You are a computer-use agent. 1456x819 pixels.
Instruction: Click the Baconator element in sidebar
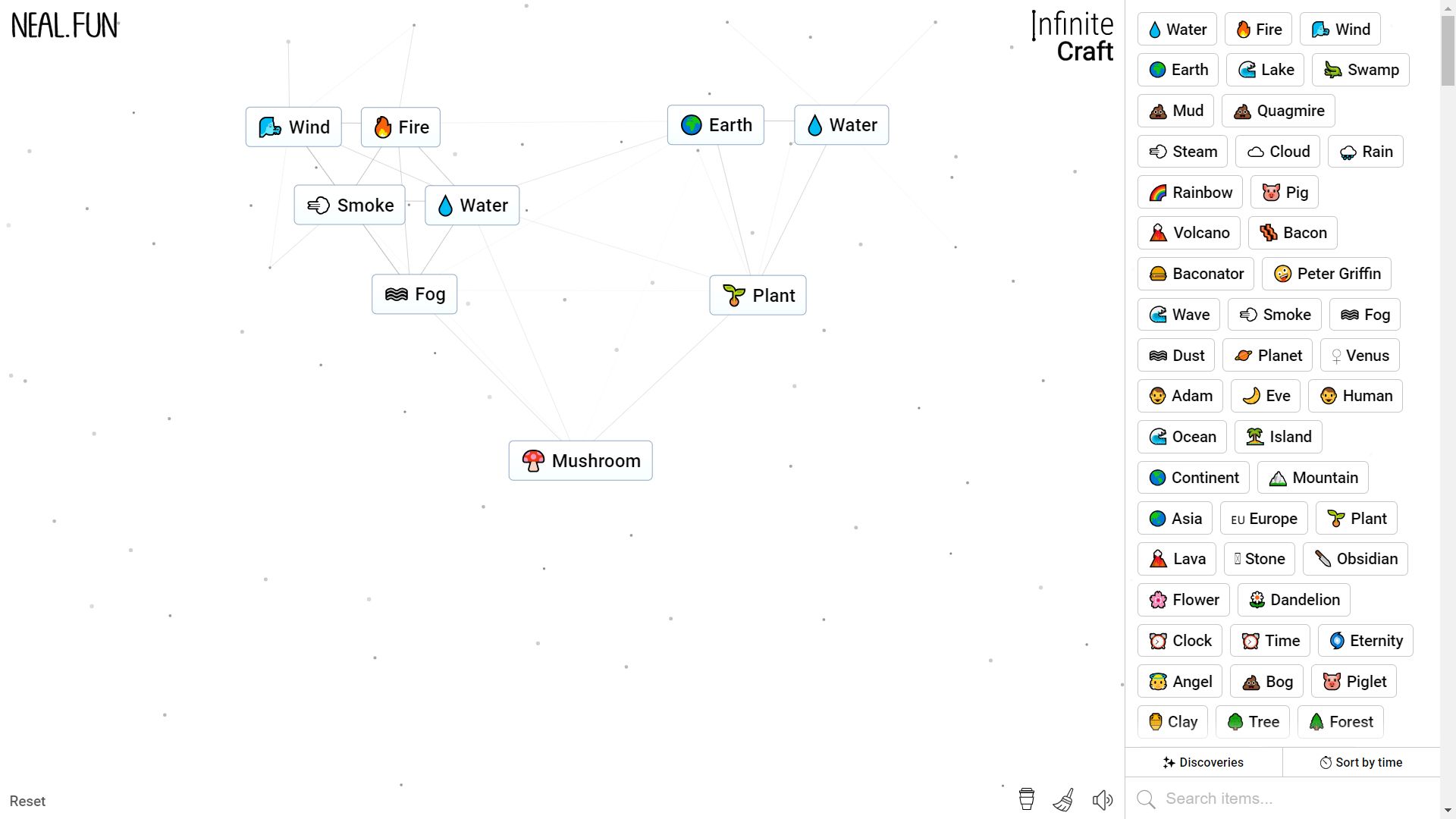1197,273
